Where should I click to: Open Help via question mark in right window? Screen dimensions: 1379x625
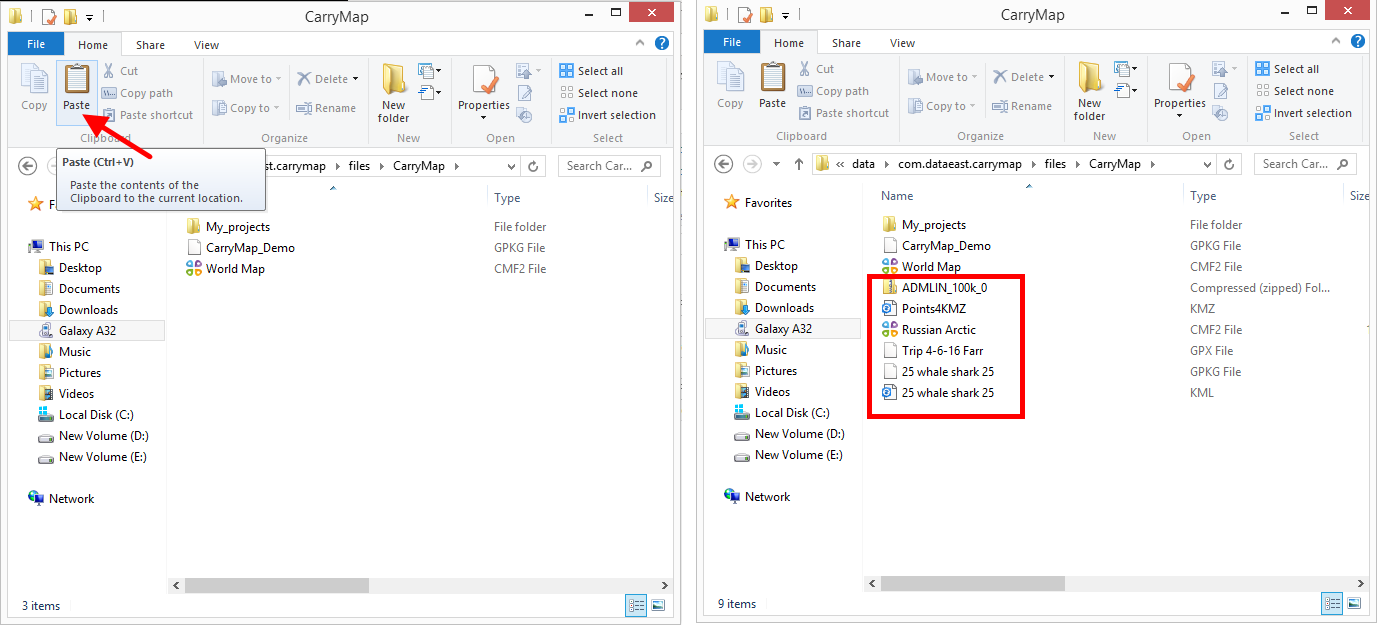tap(1357, 43)
